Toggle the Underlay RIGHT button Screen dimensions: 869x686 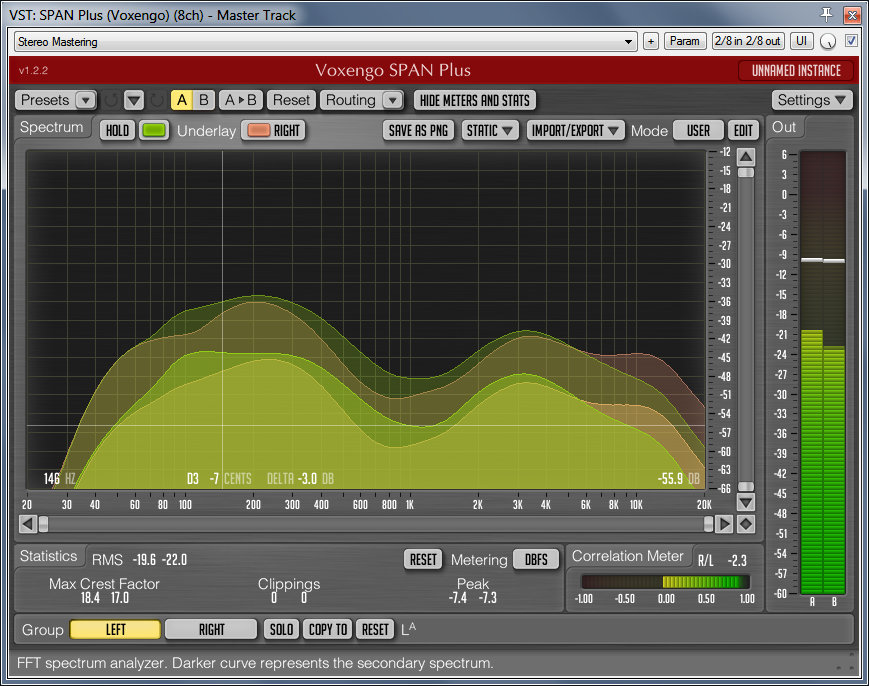pos(274,131)
